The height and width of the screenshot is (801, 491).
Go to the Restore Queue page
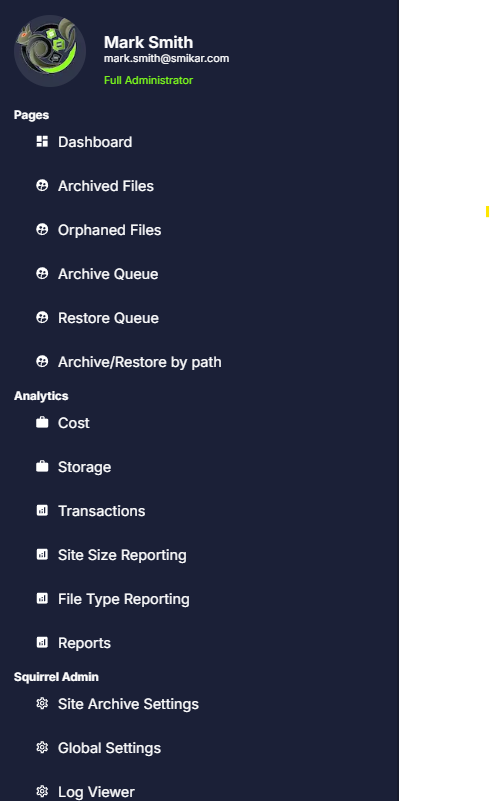click(108, 318)
